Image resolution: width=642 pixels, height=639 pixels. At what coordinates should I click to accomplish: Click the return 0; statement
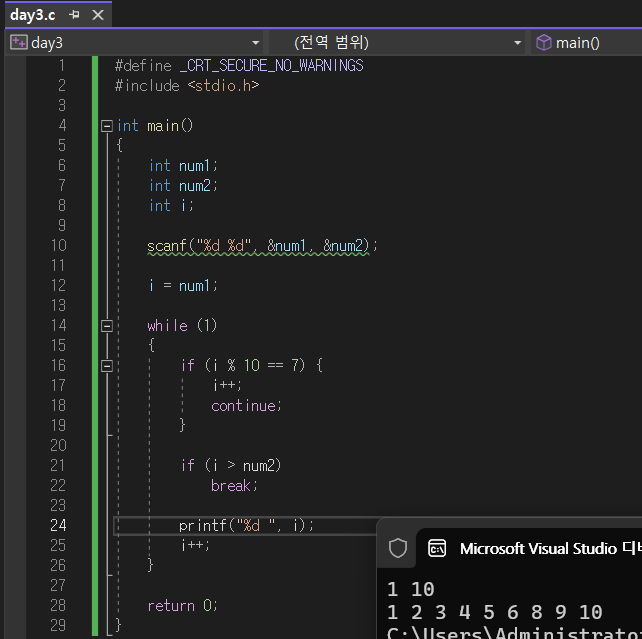pyautogui.click(x=183, y=605)
